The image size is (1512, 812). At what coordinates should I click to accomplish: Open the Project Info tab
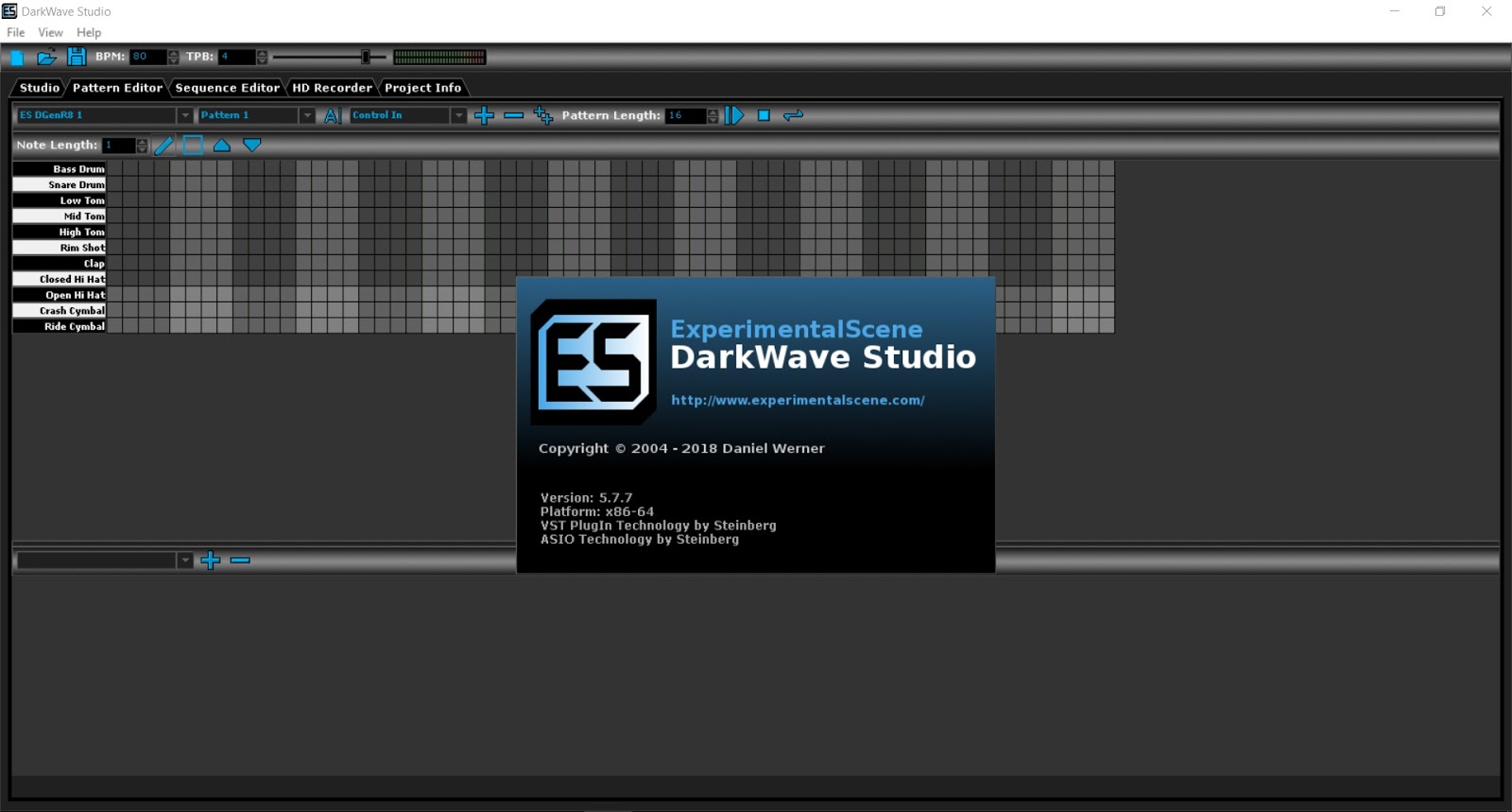pos(422,88)
